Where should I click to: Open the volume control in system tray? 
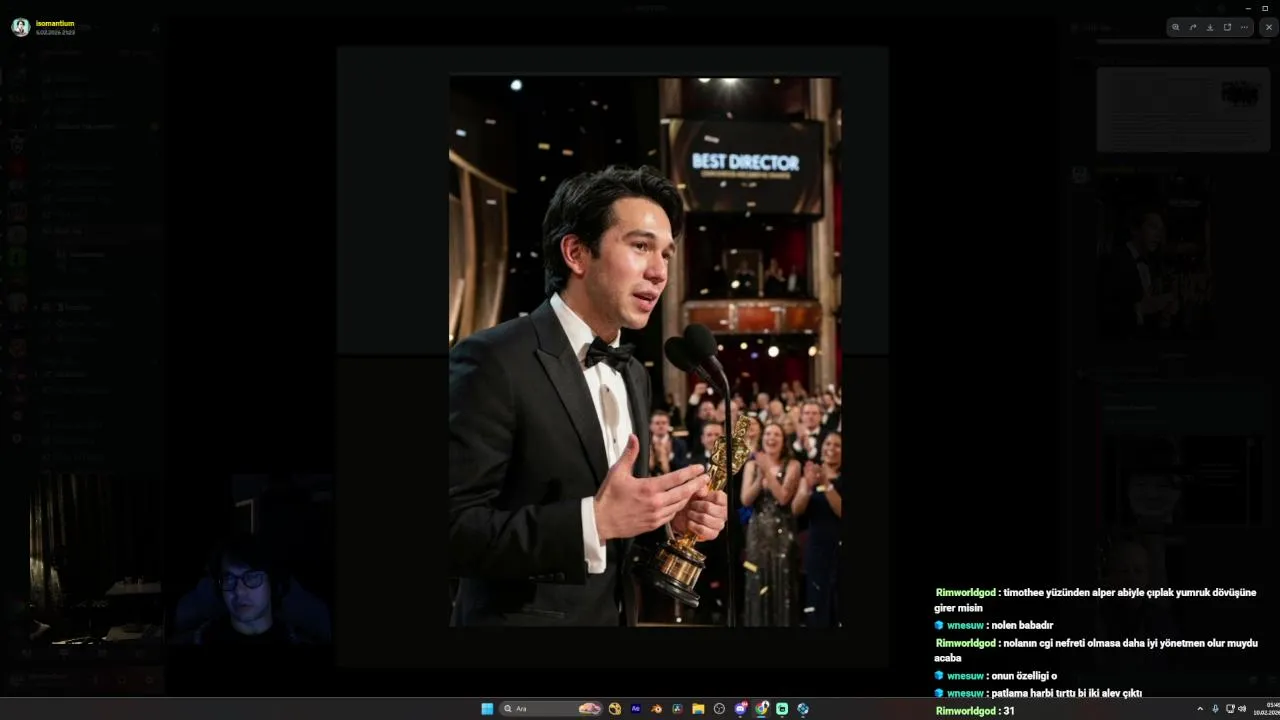click(x=1242, y=709)
